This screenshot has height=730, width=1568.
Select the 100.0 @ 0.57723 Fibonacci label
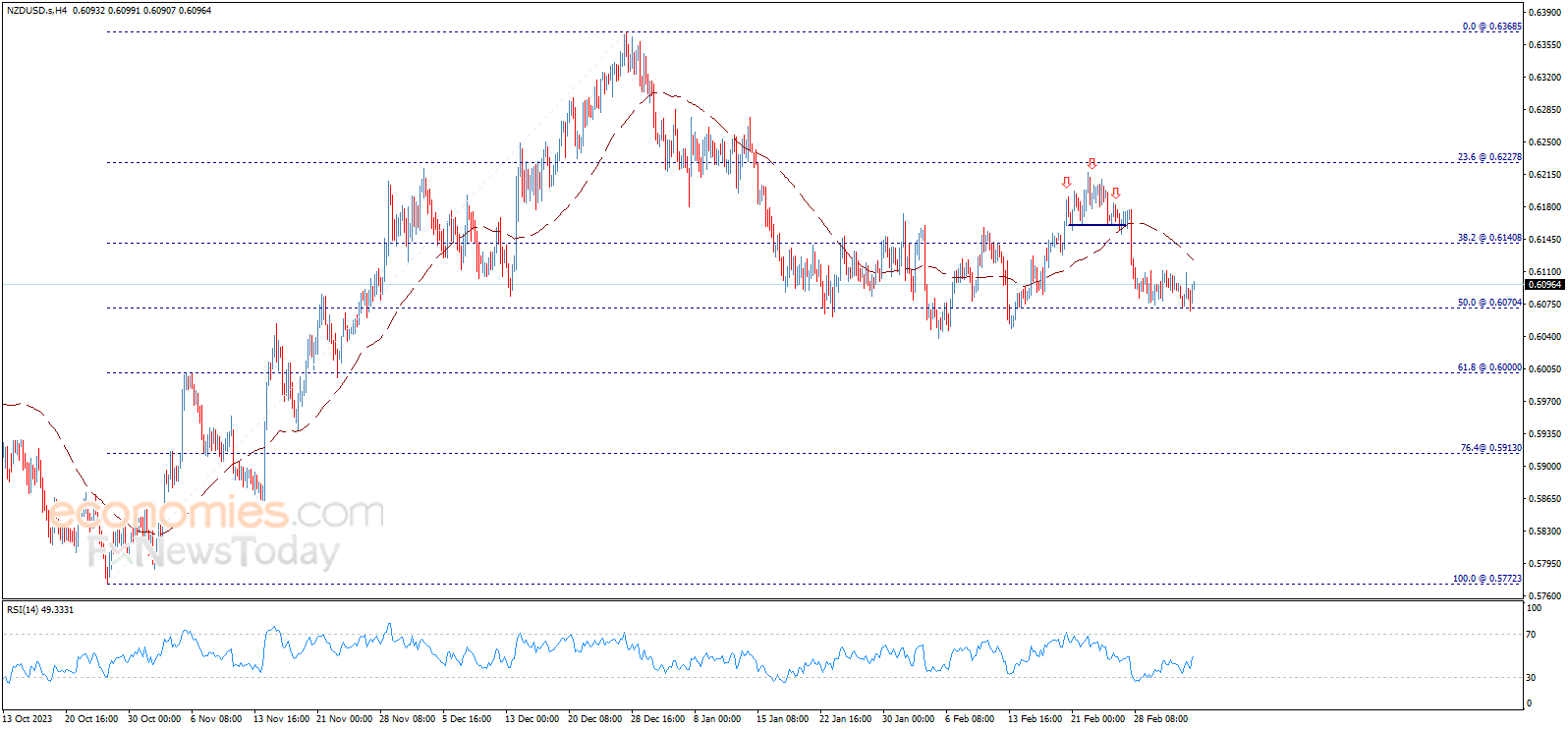[1487, 579]
